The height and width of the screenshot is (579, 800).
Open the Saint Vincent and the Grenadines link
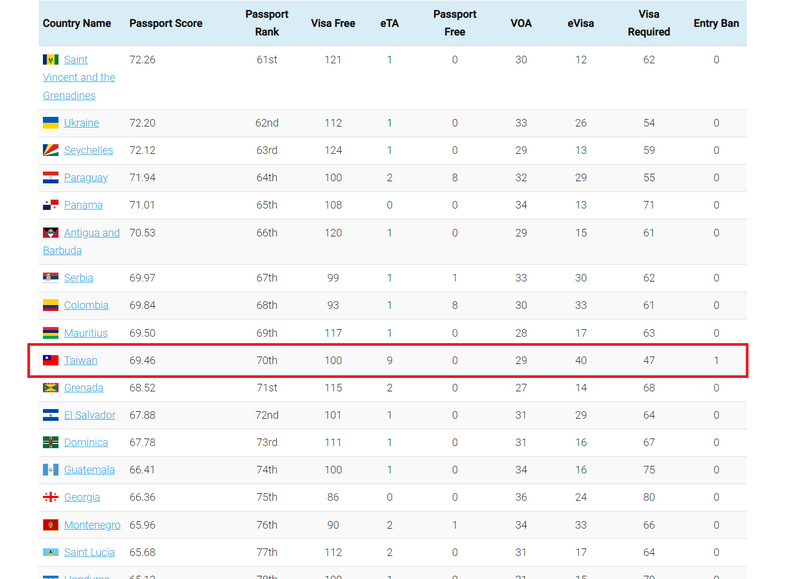(x=78, y=78)
